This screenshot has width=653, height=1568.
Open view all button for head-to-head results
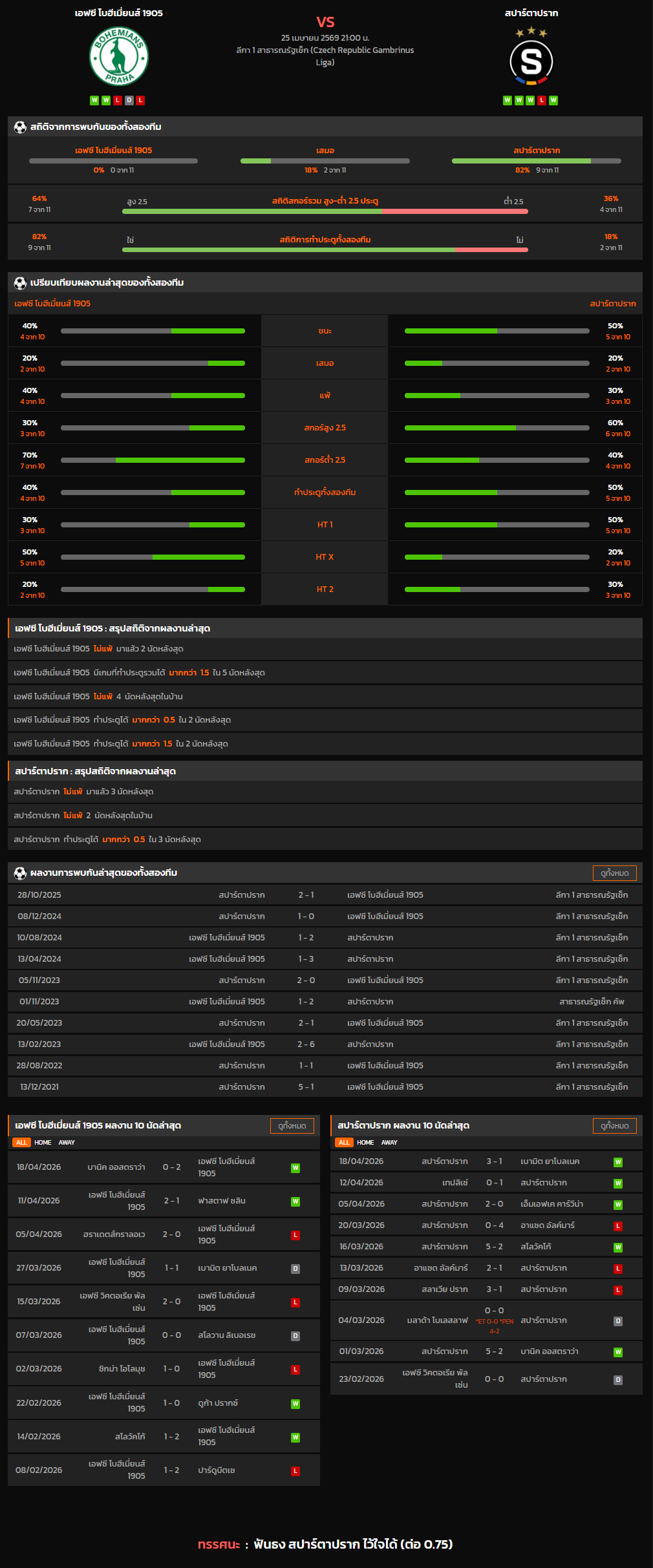pyautogui.click(x=614, y=873)
